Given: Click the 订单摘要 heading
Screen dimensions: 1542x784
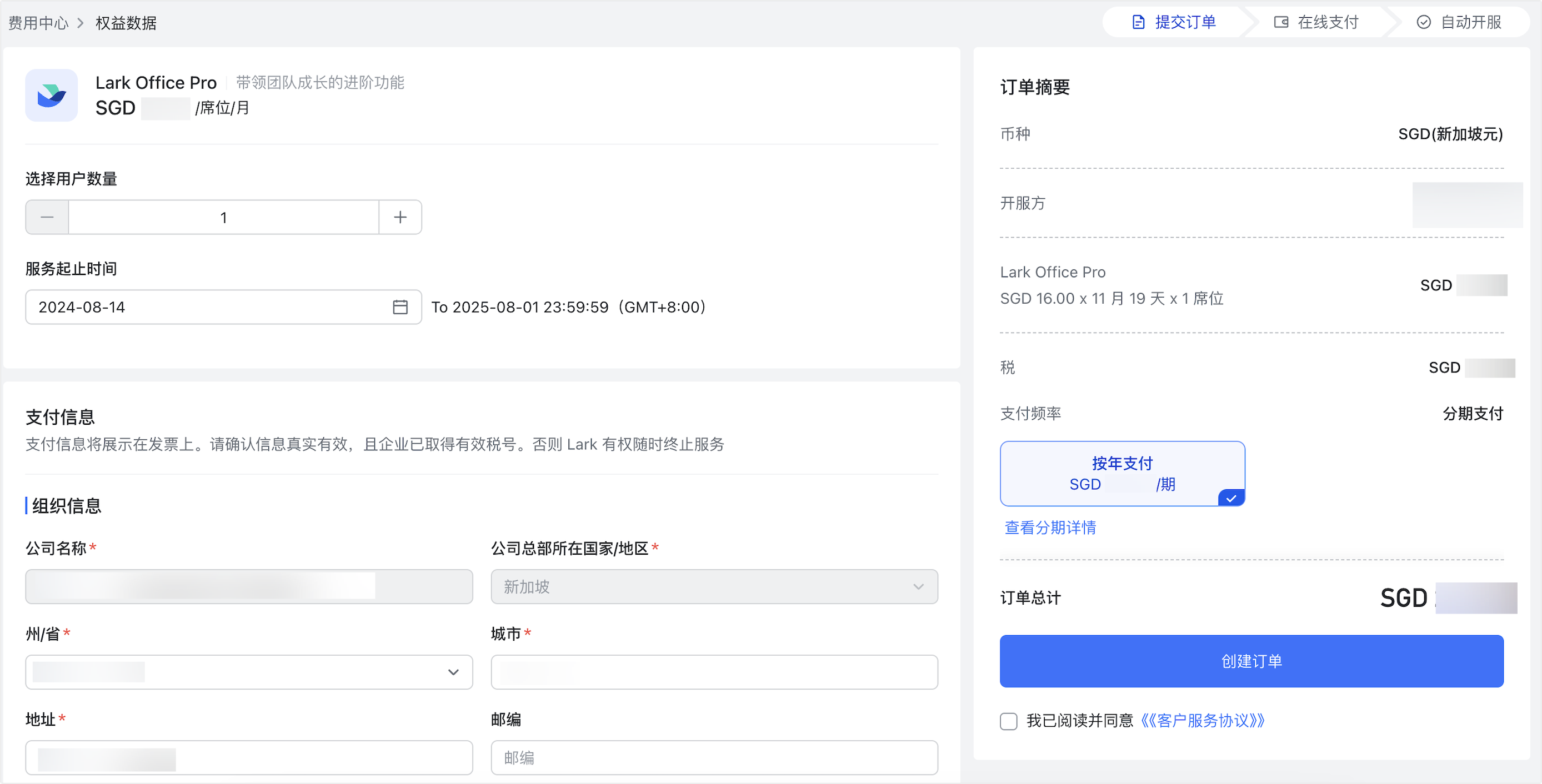Looking at the screenshot, I should click(x=1035, y=87).
